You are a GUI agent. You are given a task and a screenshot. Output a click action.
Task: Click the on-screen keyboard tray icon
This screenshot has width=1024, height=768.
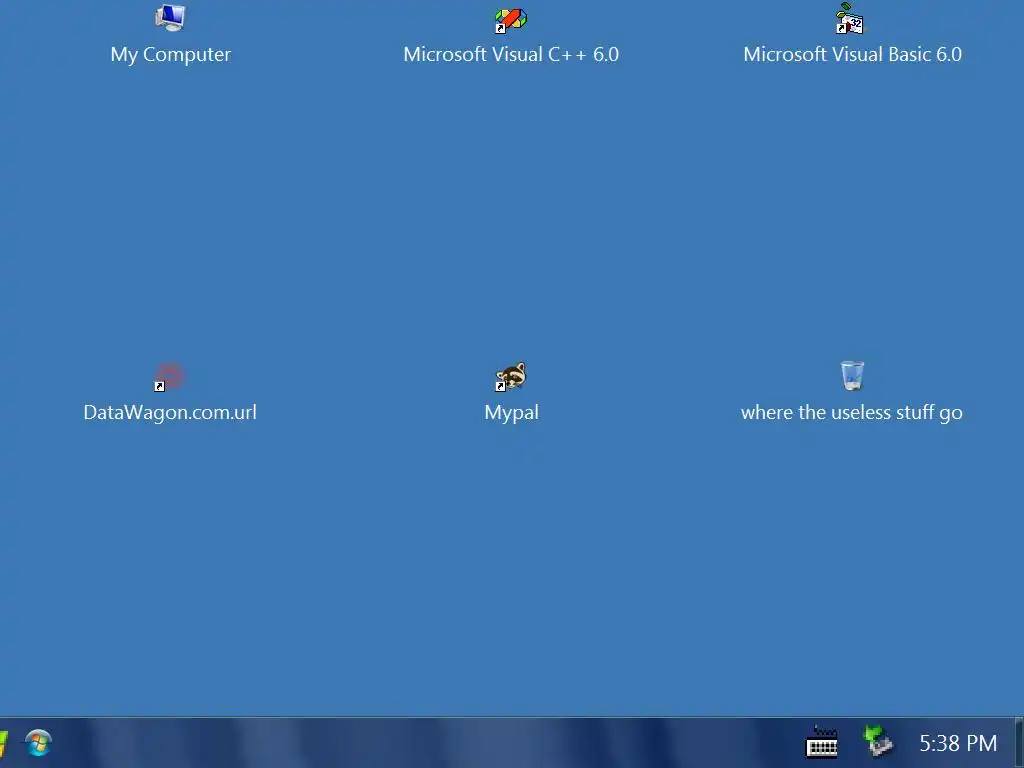pyautogui.click(x=822, y=743)
